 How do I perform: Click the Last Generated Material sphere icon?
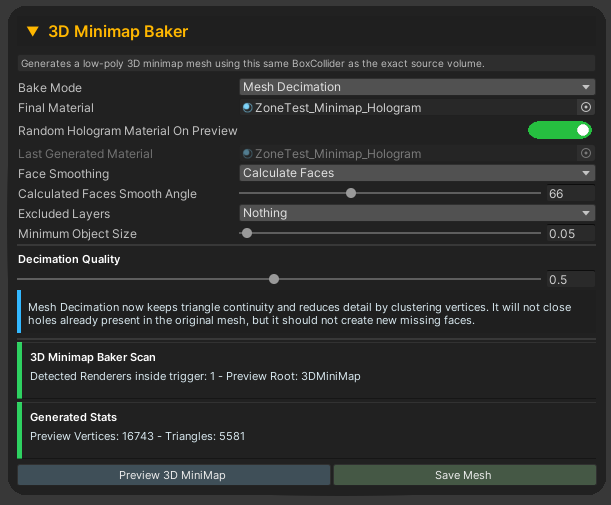(x=247, y=154)
